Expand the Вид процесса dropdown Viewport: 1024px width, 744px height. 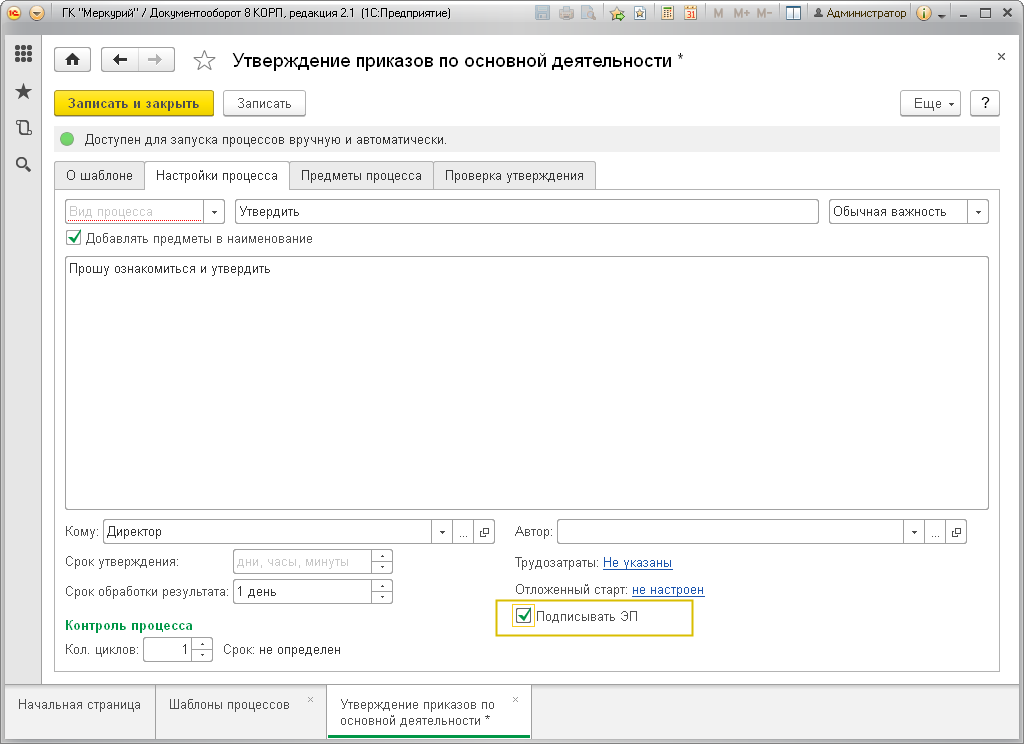click(214, 212)
